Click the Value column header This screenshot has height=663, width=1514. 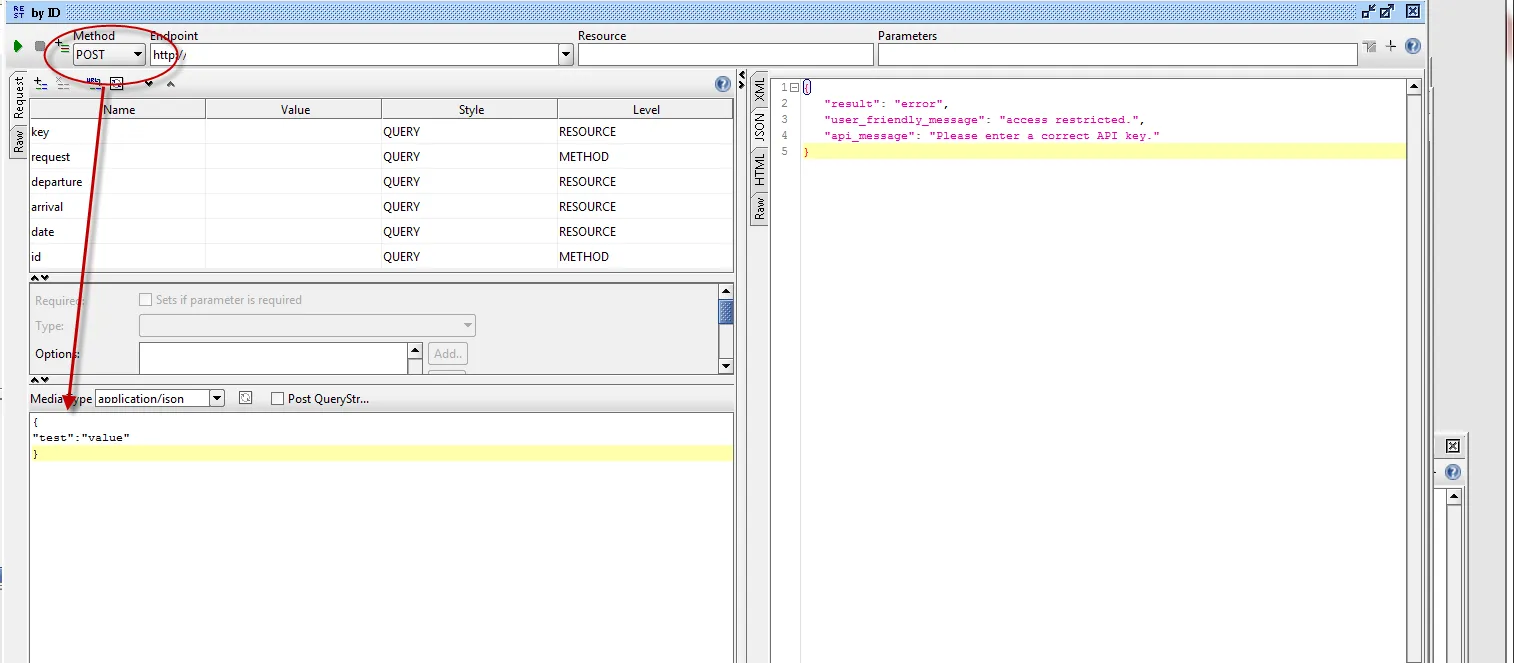click(x=294, y=110)
